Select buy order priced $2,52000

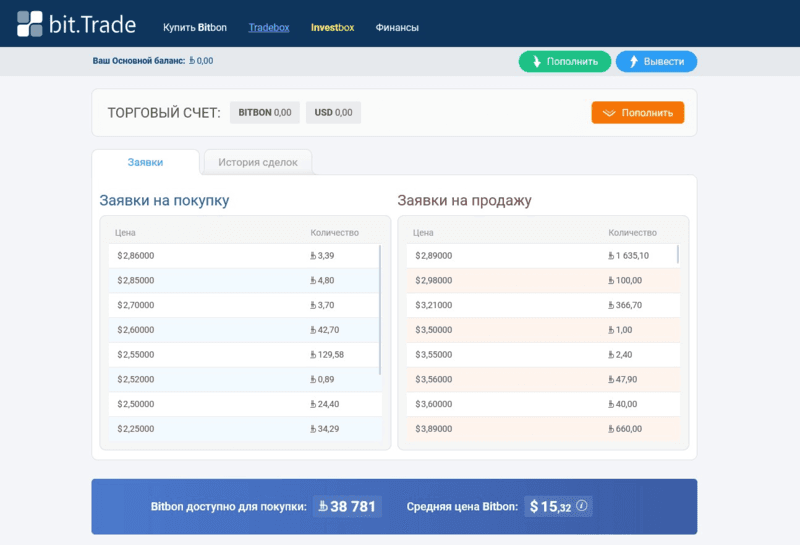pos(243,379)
